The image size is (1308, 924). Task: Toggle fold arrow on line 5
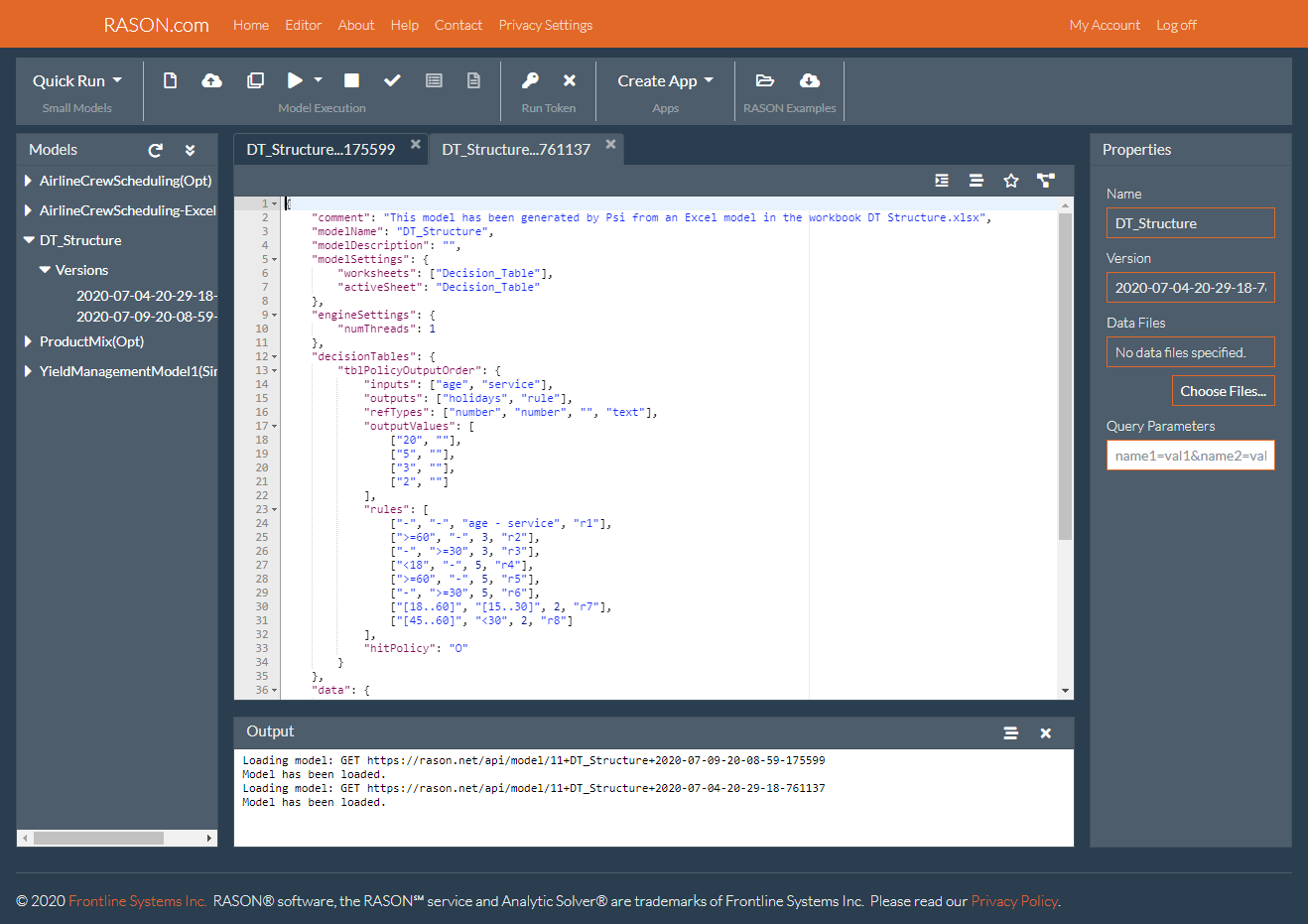(275, 260)
